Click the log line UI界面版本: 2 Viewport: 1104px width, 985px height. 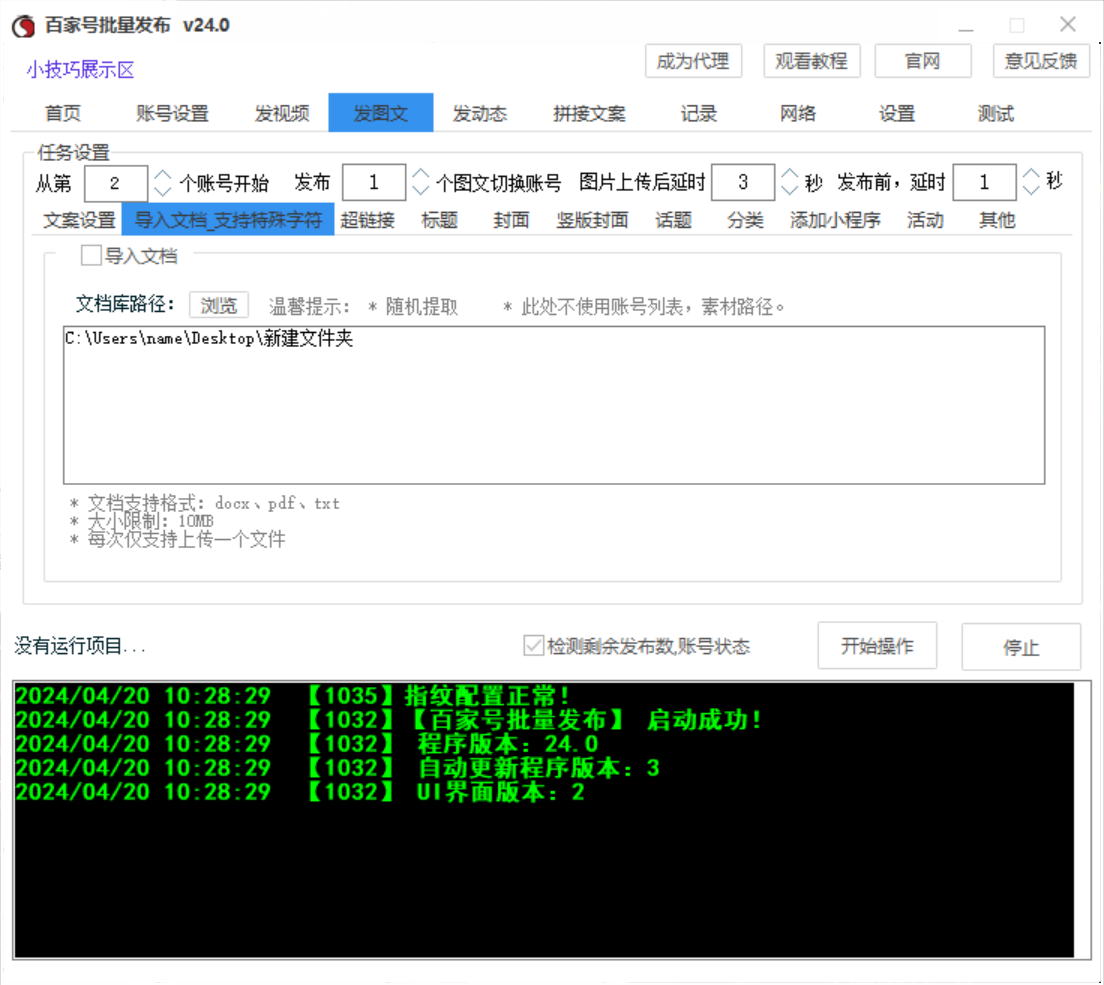tap(300, 792)
